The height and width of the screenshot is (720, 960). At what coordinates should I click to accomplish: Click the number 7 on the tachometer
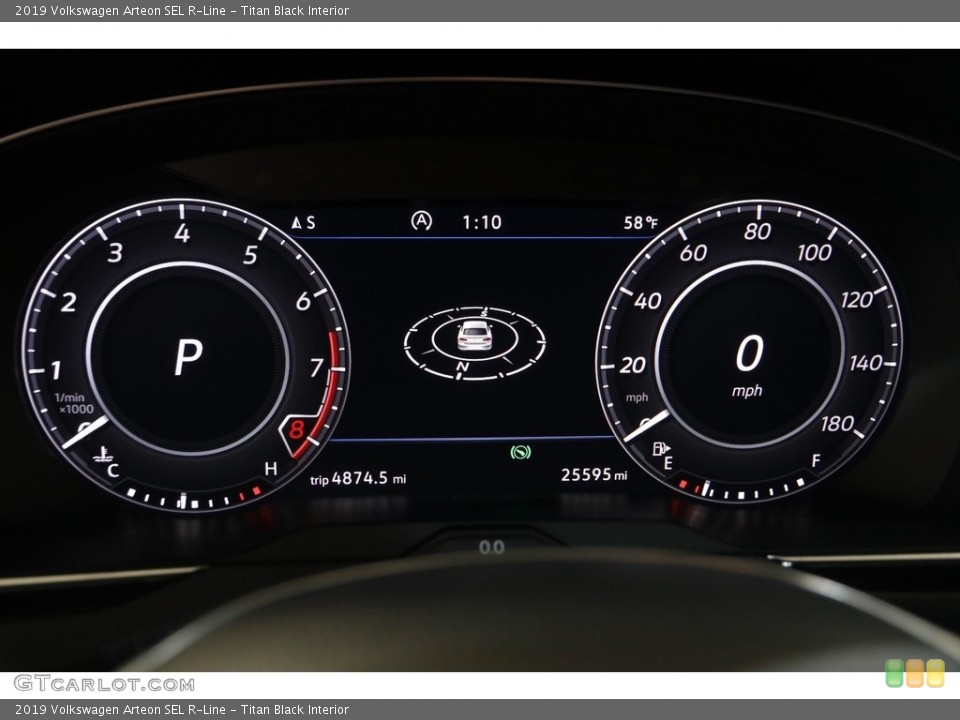click(317, 367)
